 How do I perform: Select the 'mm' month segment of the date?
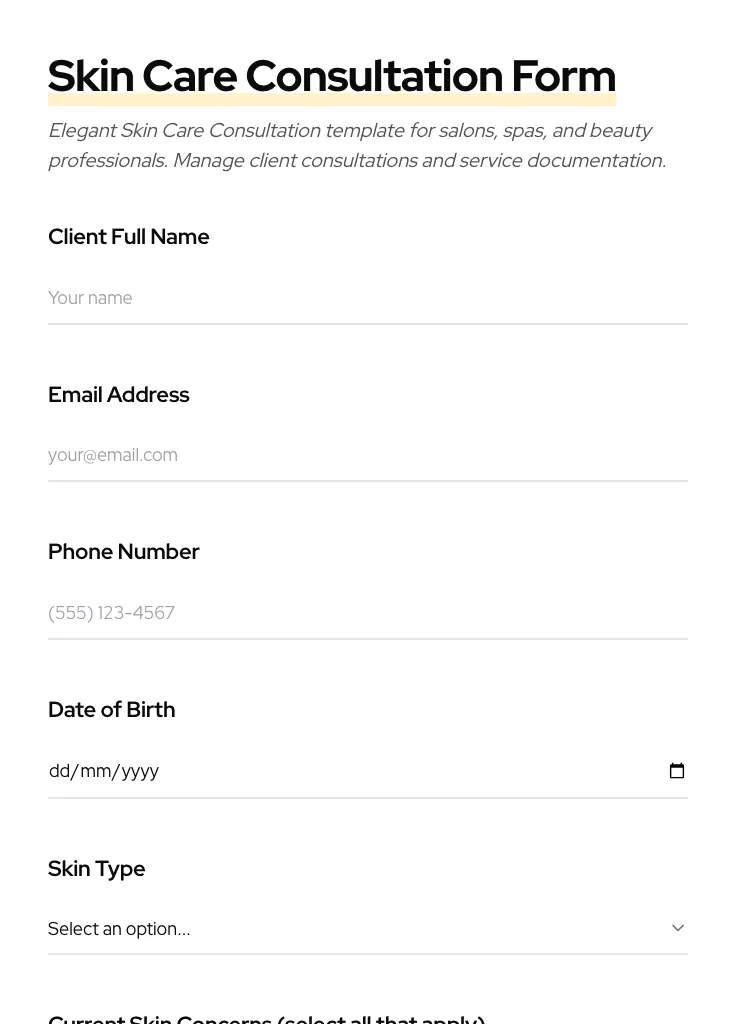click(x=96, y=771)
